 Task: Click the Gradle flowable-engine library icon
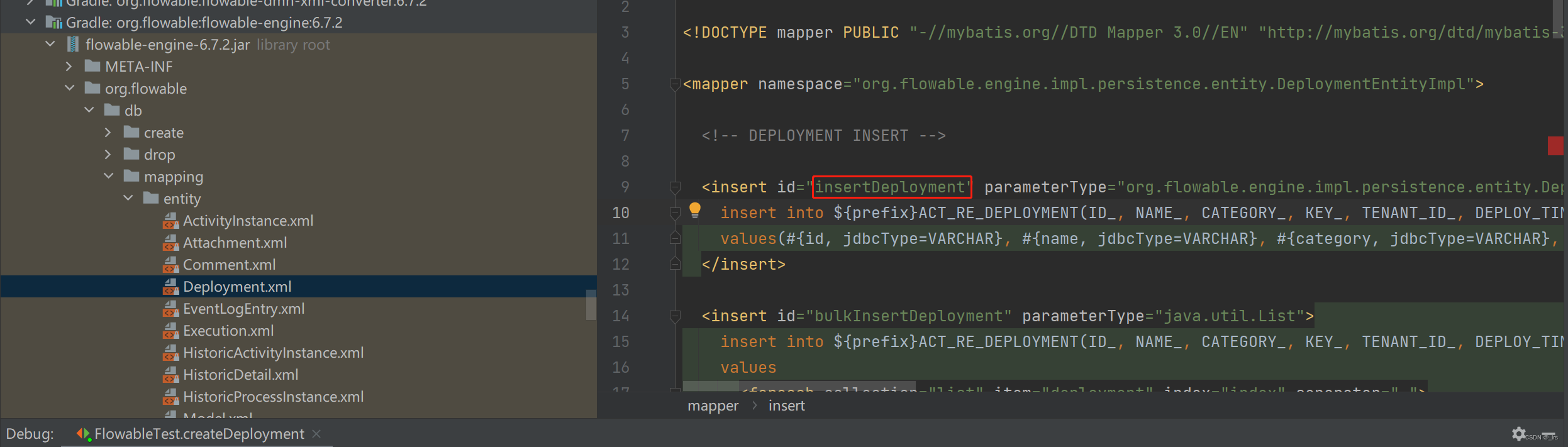pos(54,23)
